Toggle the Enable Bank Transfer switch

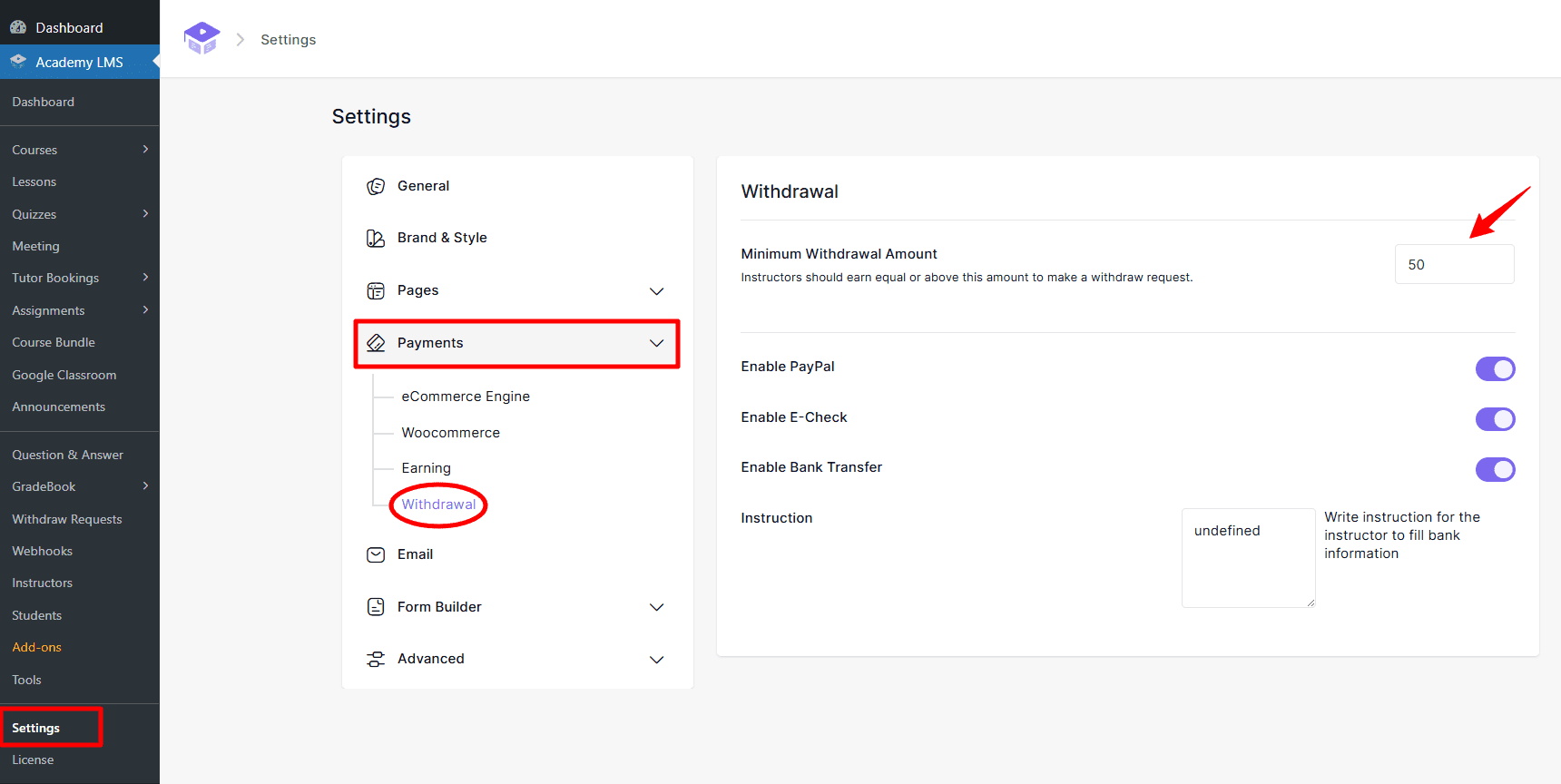(x=1495, y=469)
